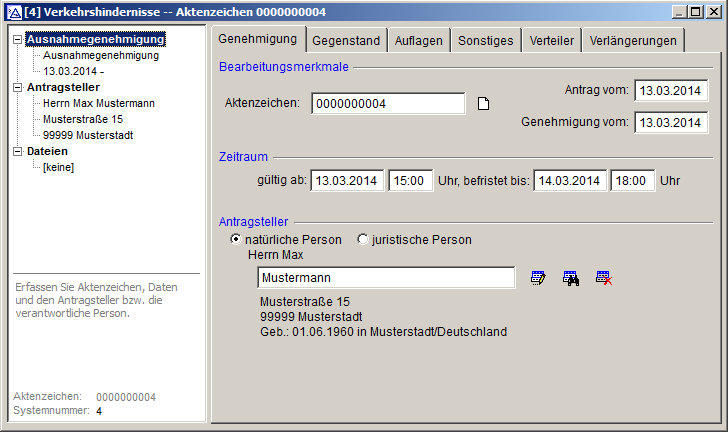Select the natürliche Person radio button
Viewport: 728px width, 432px height.
coord(236,240)
